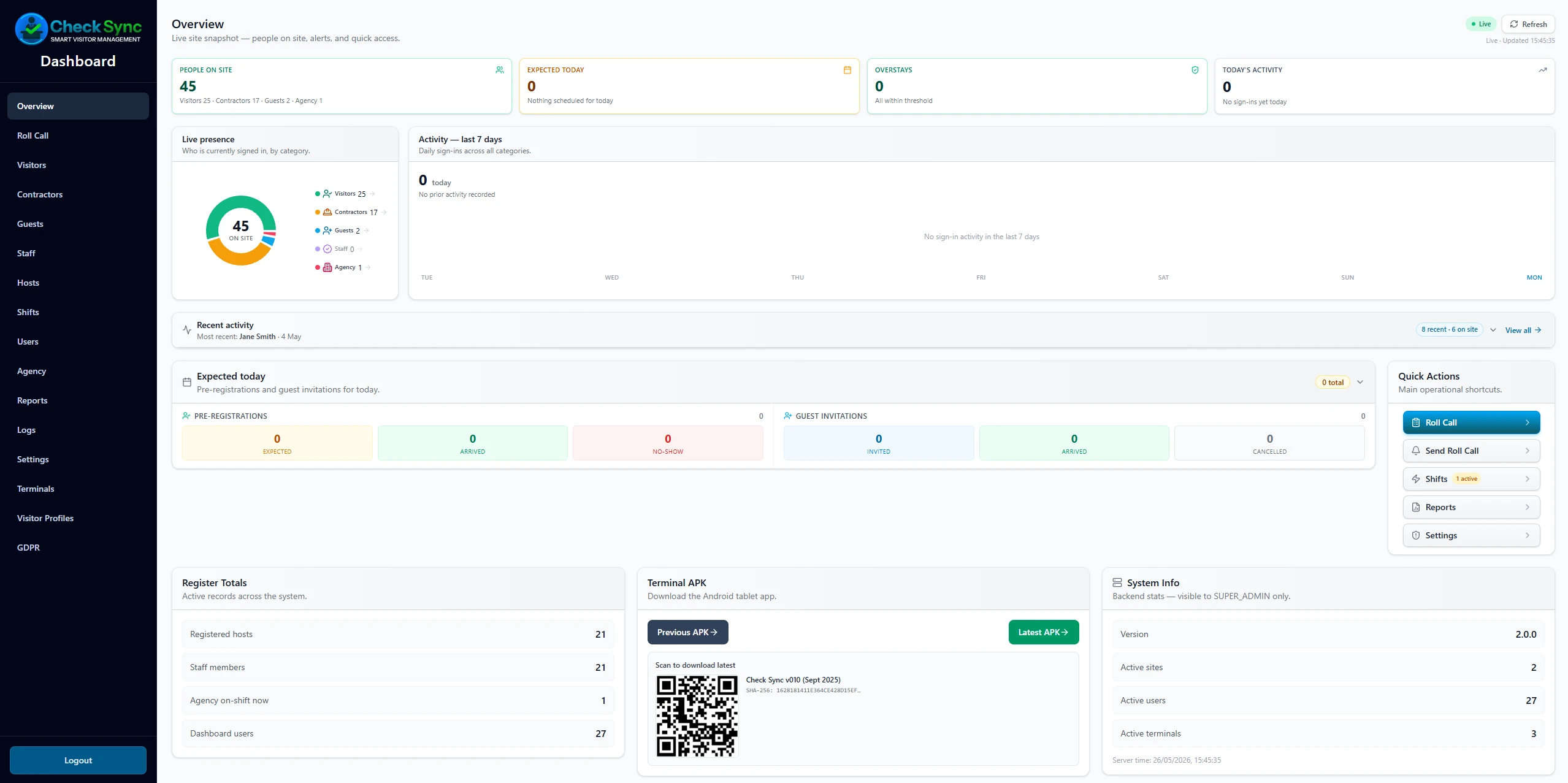The height and width of the screenshot is (783, 1568).
Task: Click the lightning icon on Shifts action
Action: pos(1416,479)
